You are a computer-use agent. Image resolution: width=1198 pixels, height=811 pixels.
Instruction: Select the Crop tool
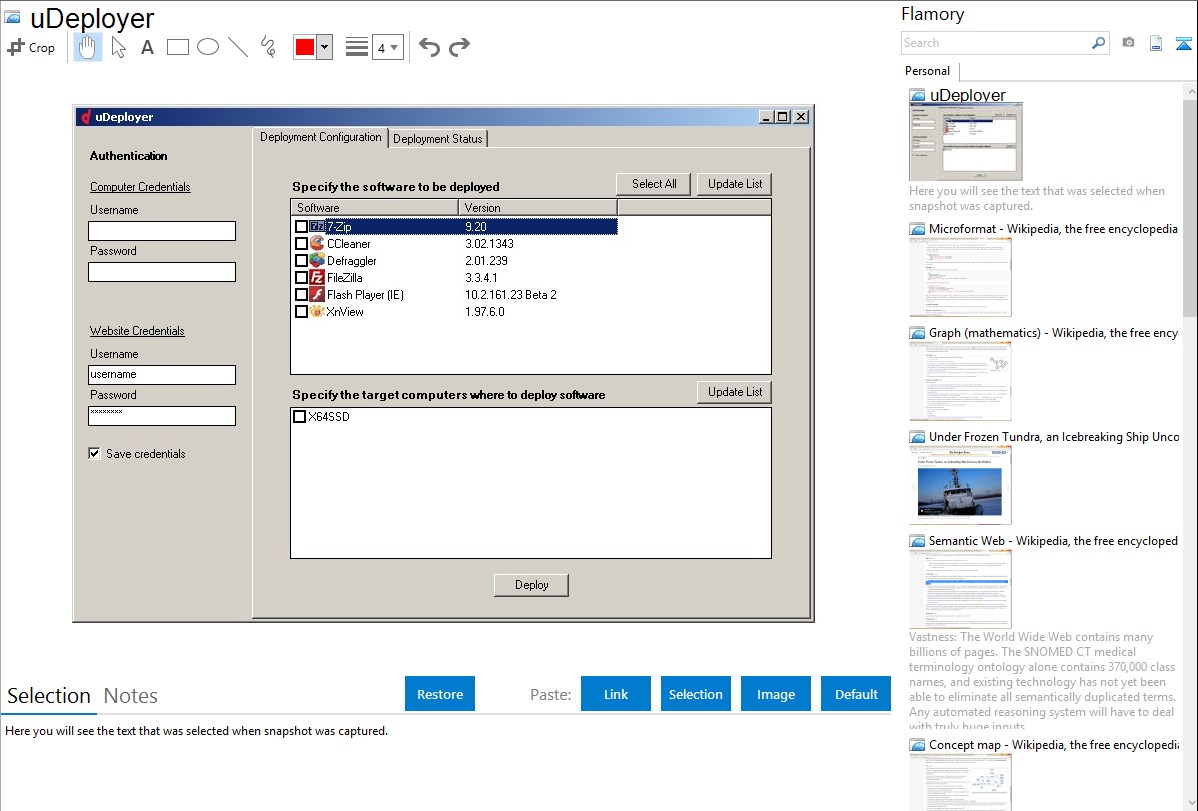pyautogui.click(x=31, y=47)
